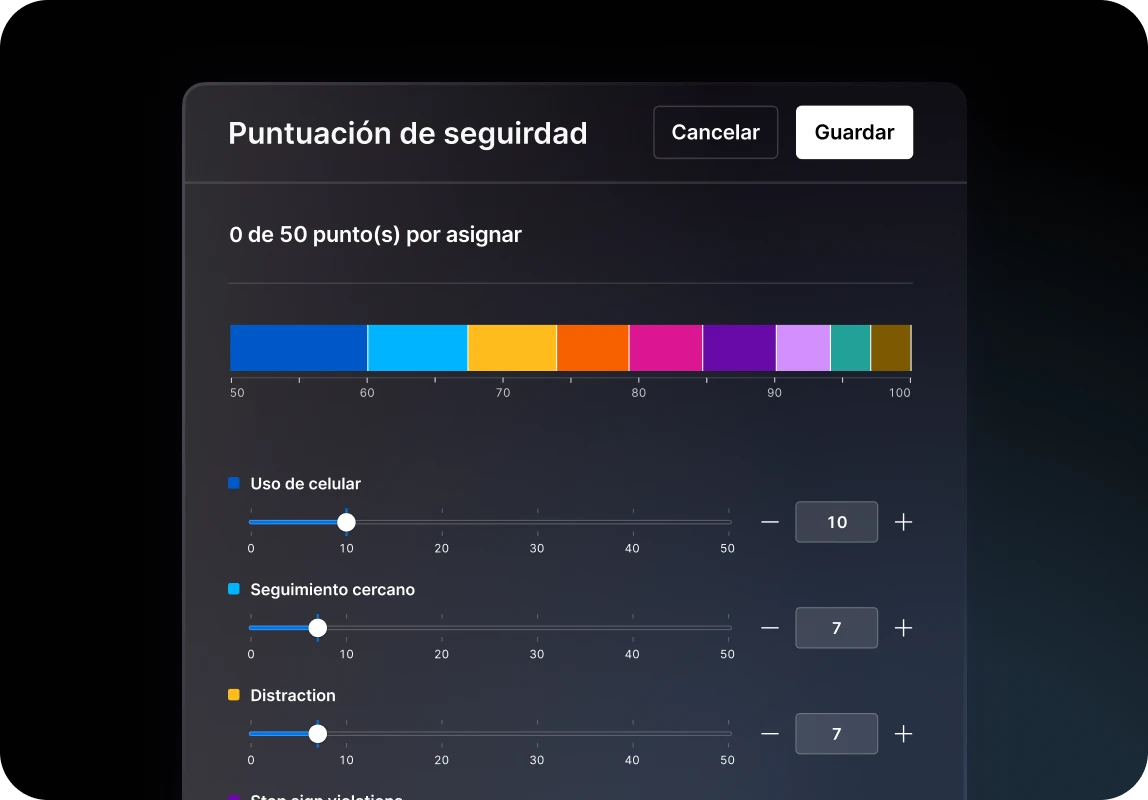Click the cyan legend square beside Seguimiento cercano
Viewport: 1148px width, 800px height.
(x=234, y=589)
